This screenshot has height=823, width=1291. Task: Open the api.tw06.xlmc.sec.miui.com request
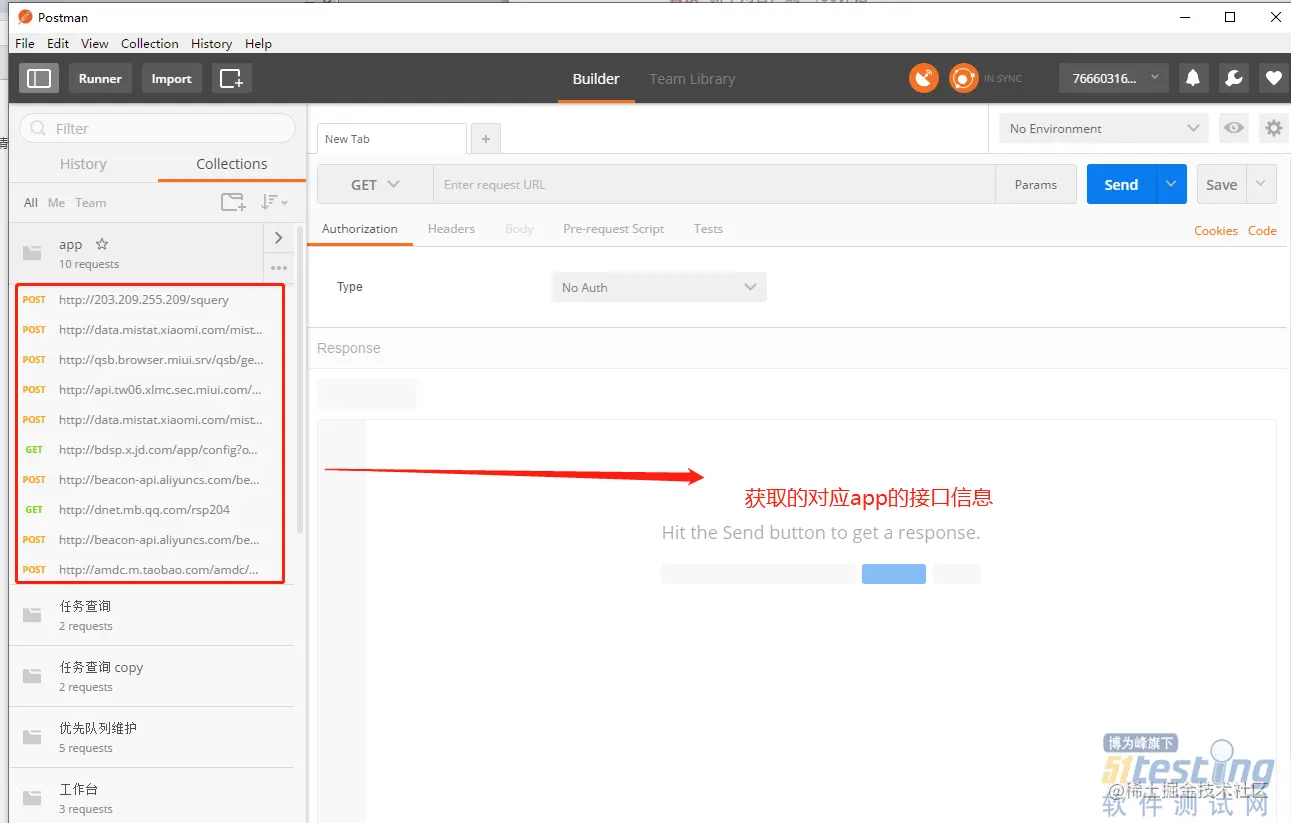click(x=150, y=389)
